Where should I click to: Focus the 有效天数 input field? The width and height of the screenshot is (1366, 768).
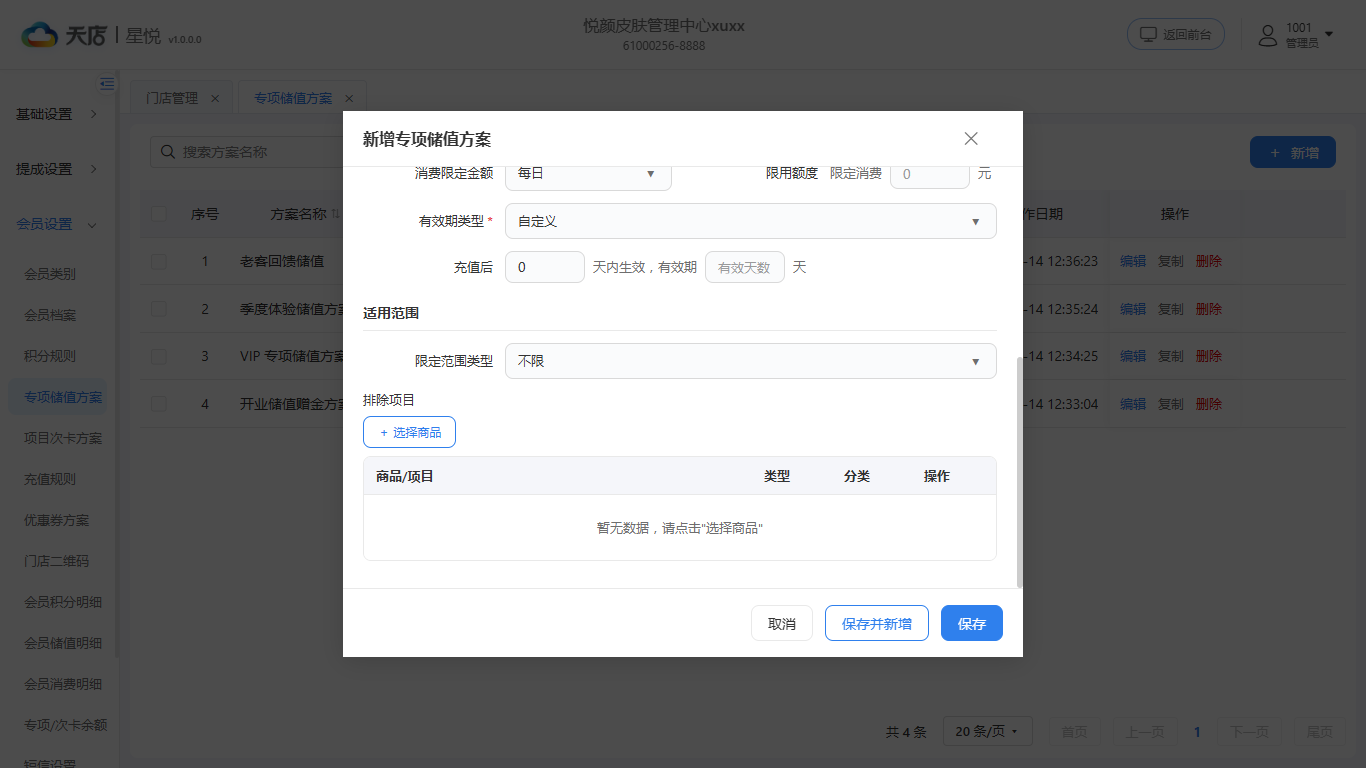click(x=745, y=267)
